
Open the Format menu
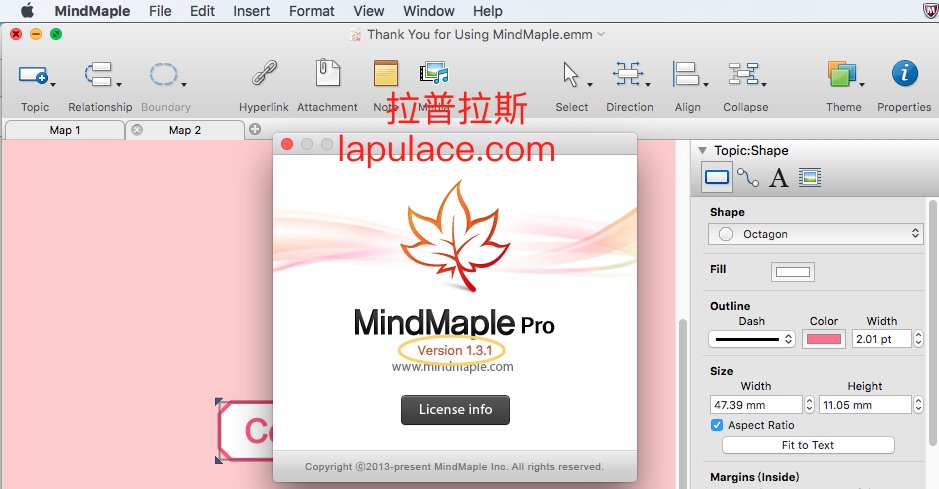311,11
